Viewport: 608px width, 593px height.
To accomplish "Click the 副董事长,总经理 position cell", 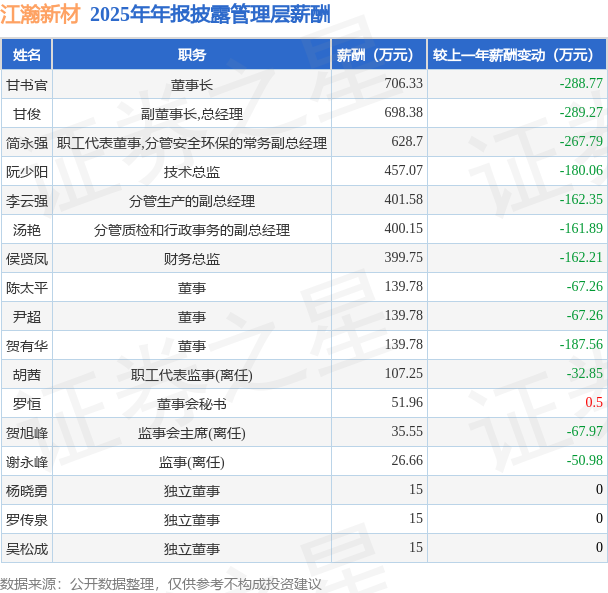I will 192,114.
